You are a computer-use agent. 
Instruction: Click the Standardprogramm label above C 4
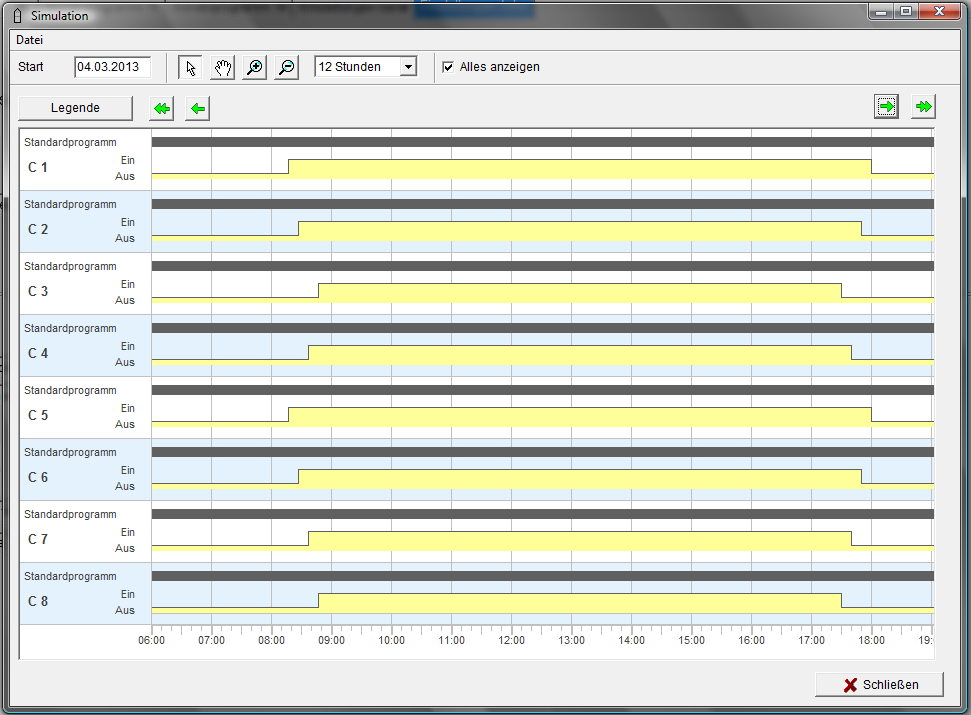tap(70, 328)
